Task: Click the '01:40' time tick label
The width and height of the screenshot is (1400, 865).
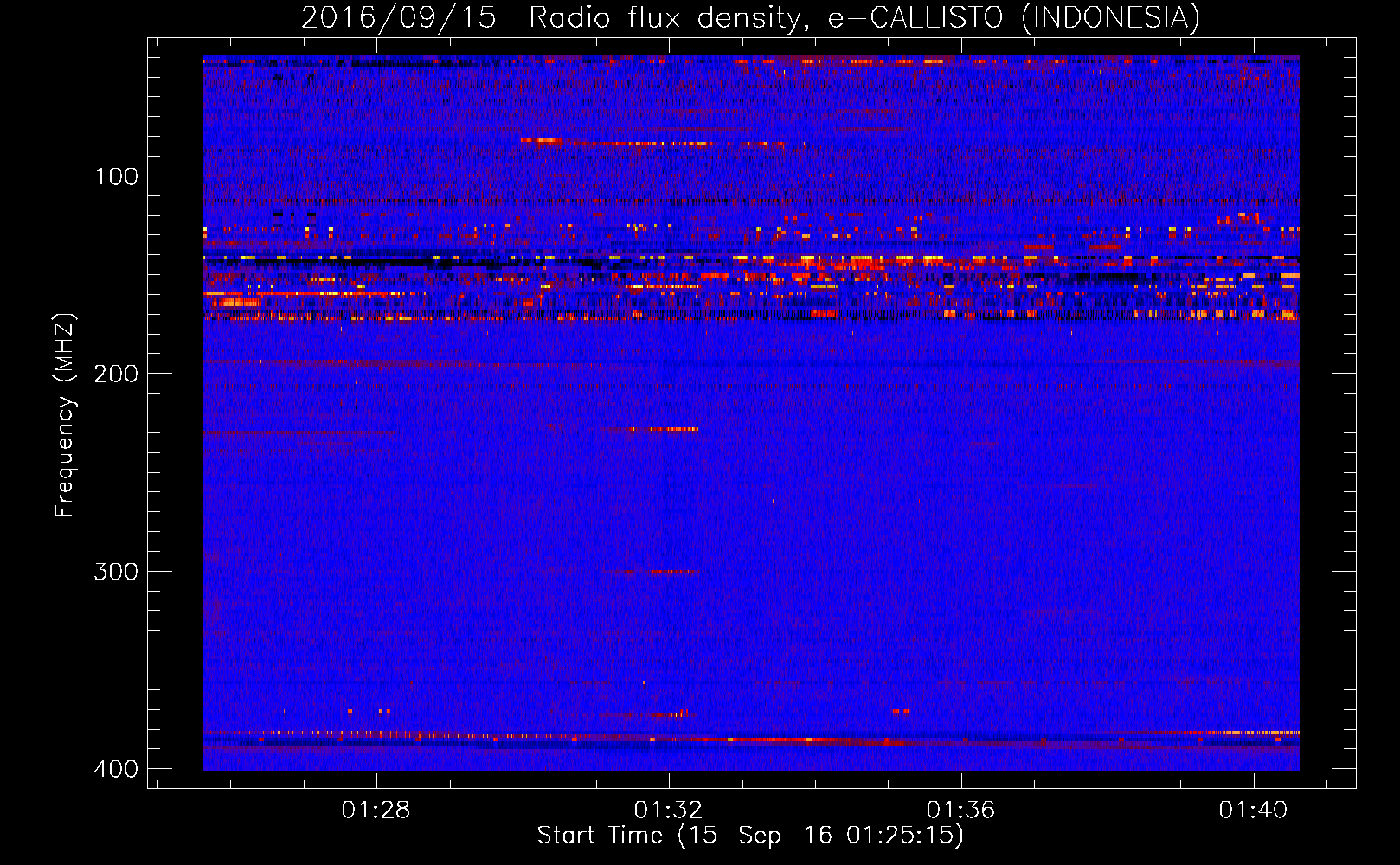Action: click(1253, 811)
